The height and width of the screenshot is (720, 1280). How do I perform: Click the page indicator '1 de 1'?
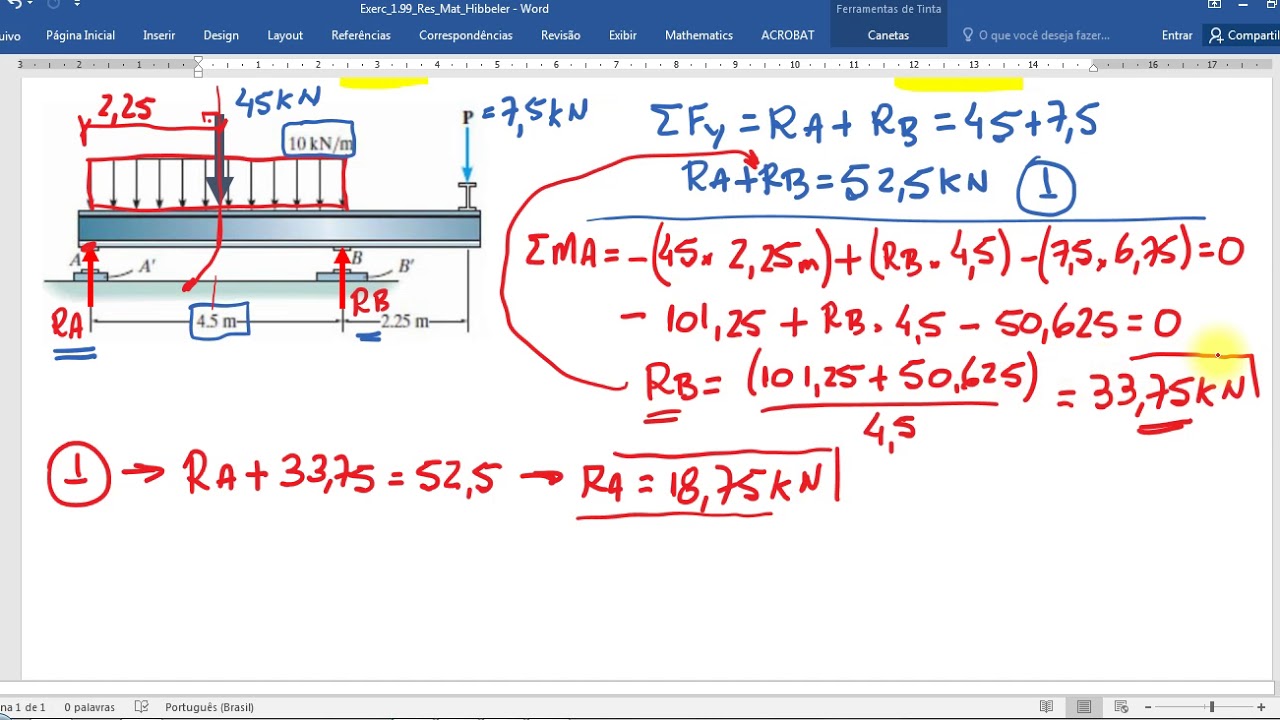coord(22,707)
